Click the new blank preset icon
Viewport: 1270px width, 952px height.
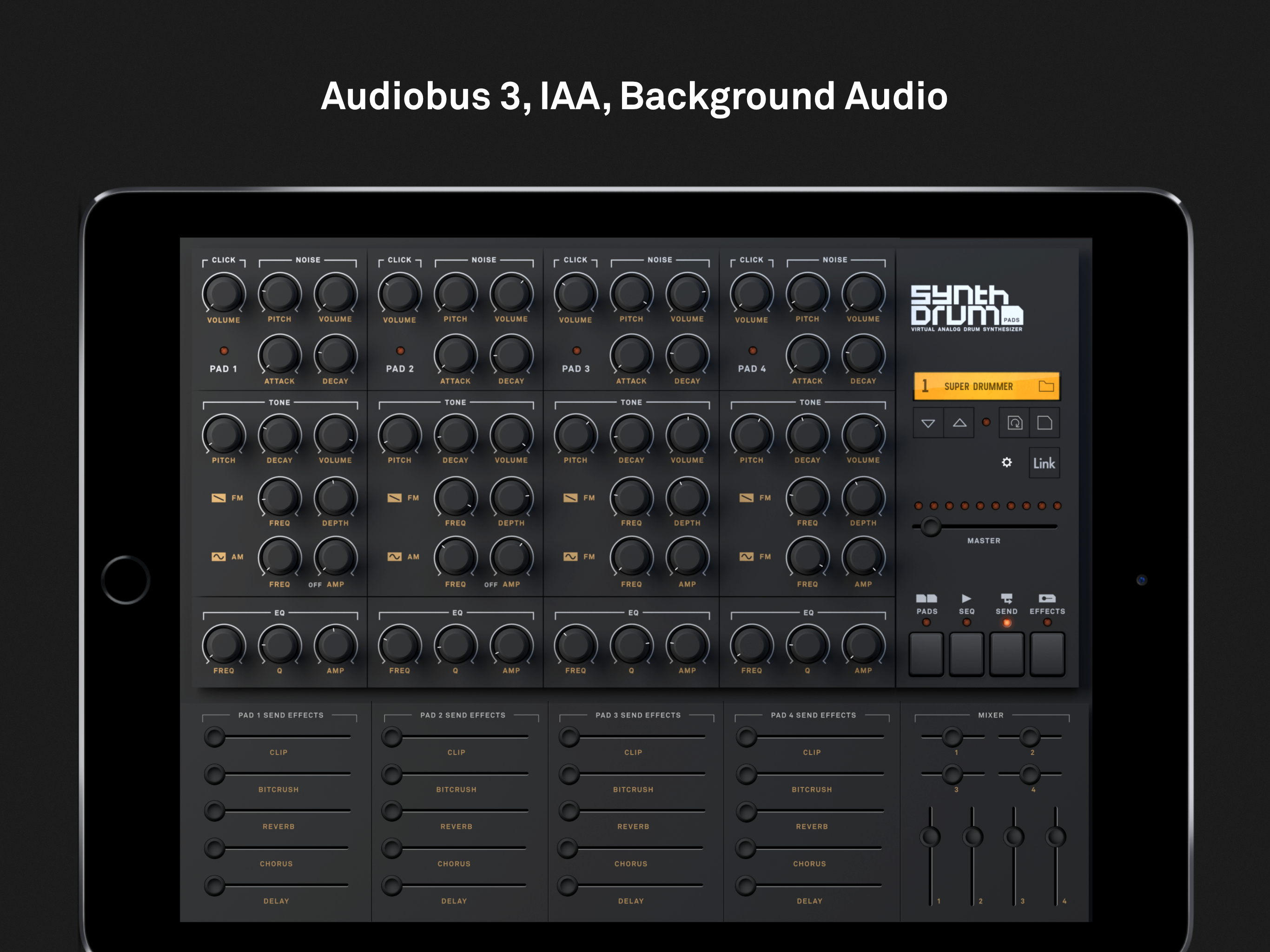(1045, 423)
